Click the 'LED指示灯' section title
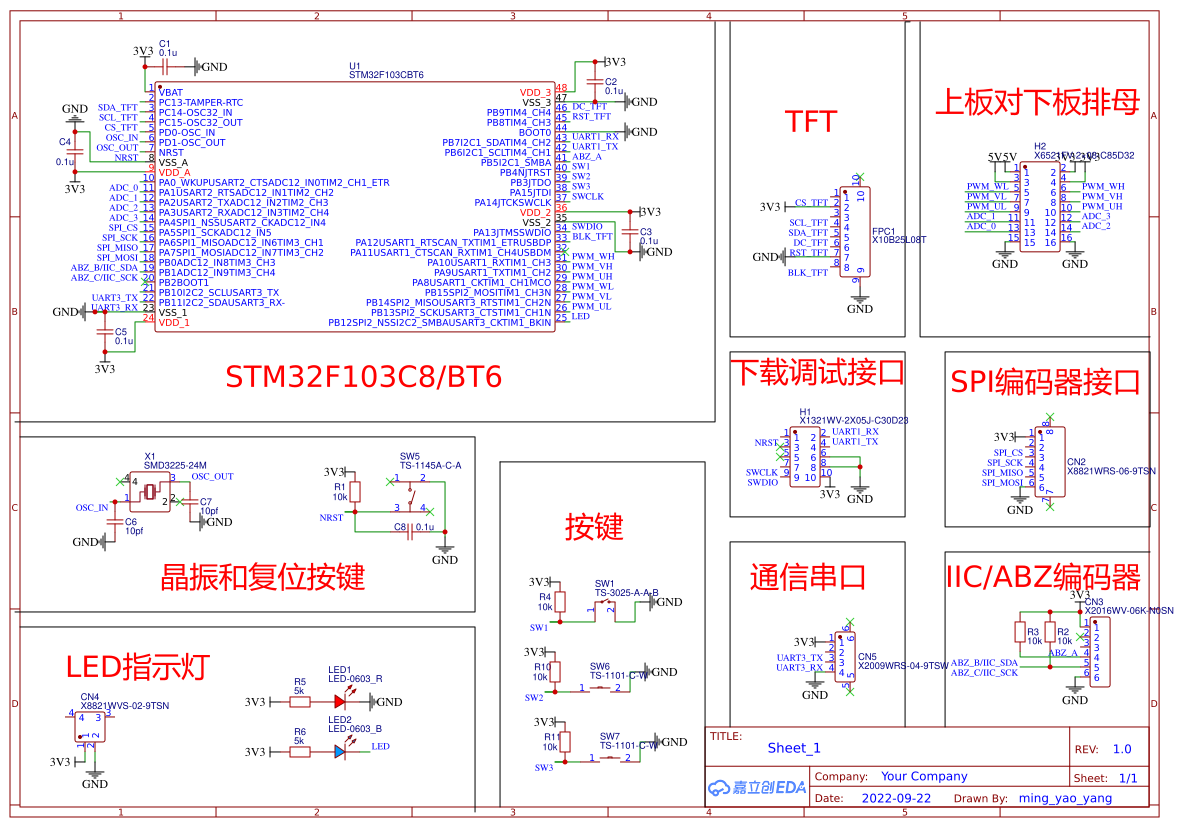The image size is (1184, 827). point(137,667)
